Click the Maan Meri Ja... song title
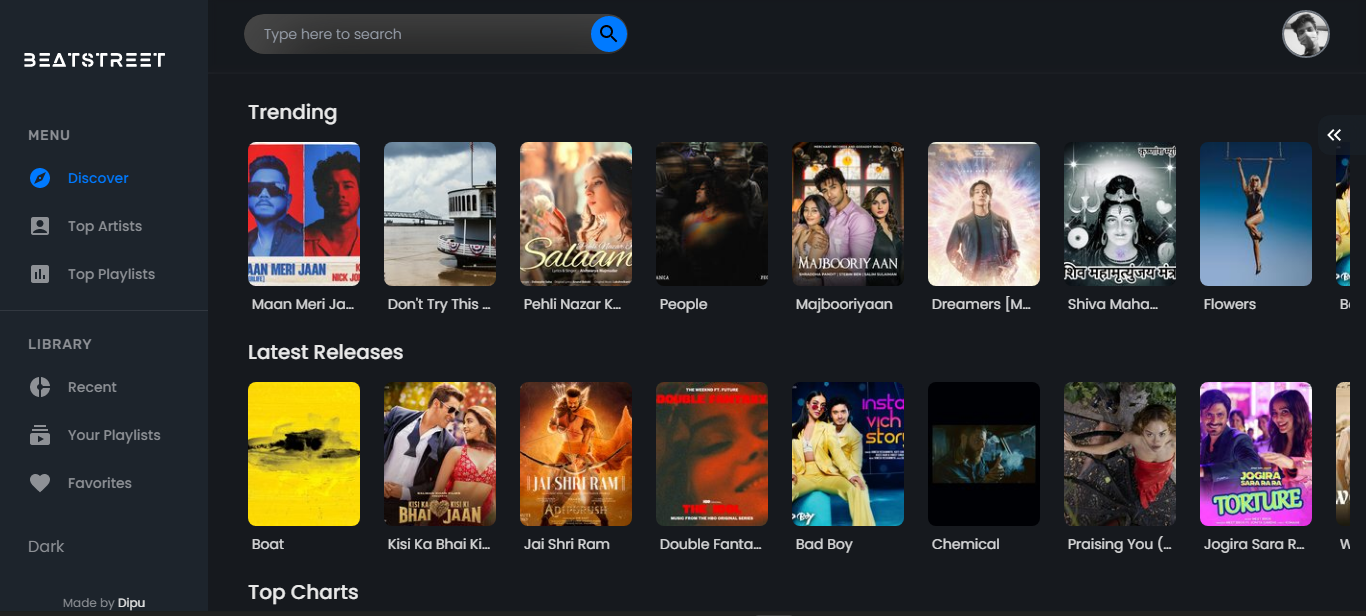This screenshot has height=616, width=1366. (303, 304)
